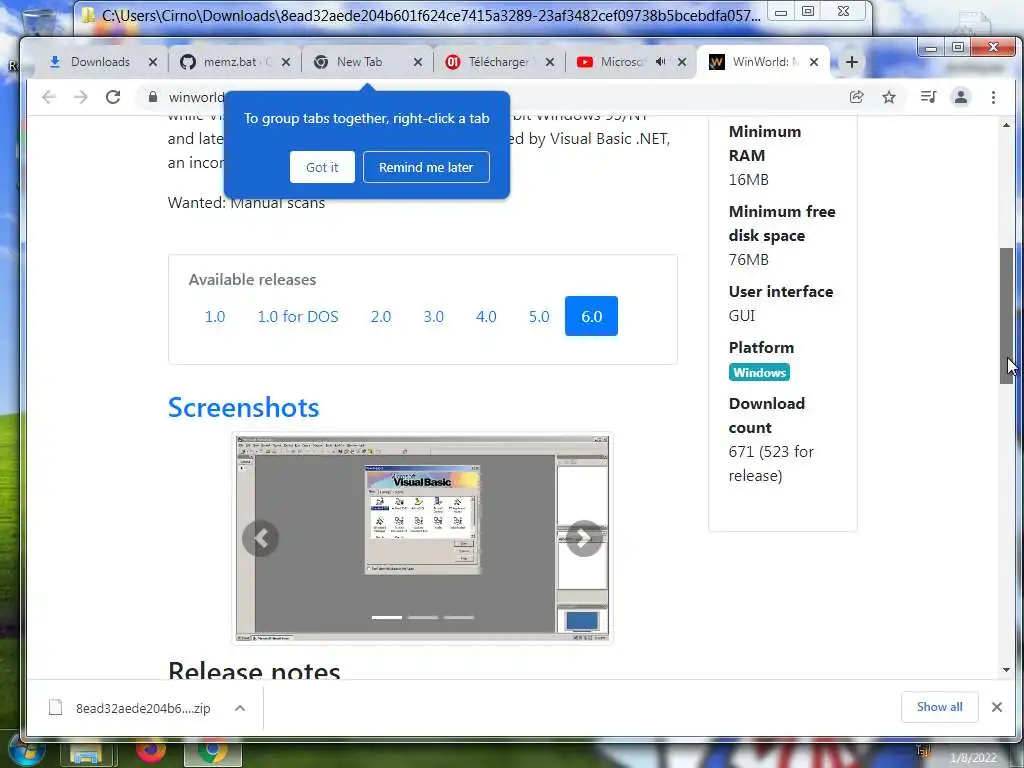Screen dimensions: 1024x768
Task: Click the site lock icon
Action: click(153, 97)
